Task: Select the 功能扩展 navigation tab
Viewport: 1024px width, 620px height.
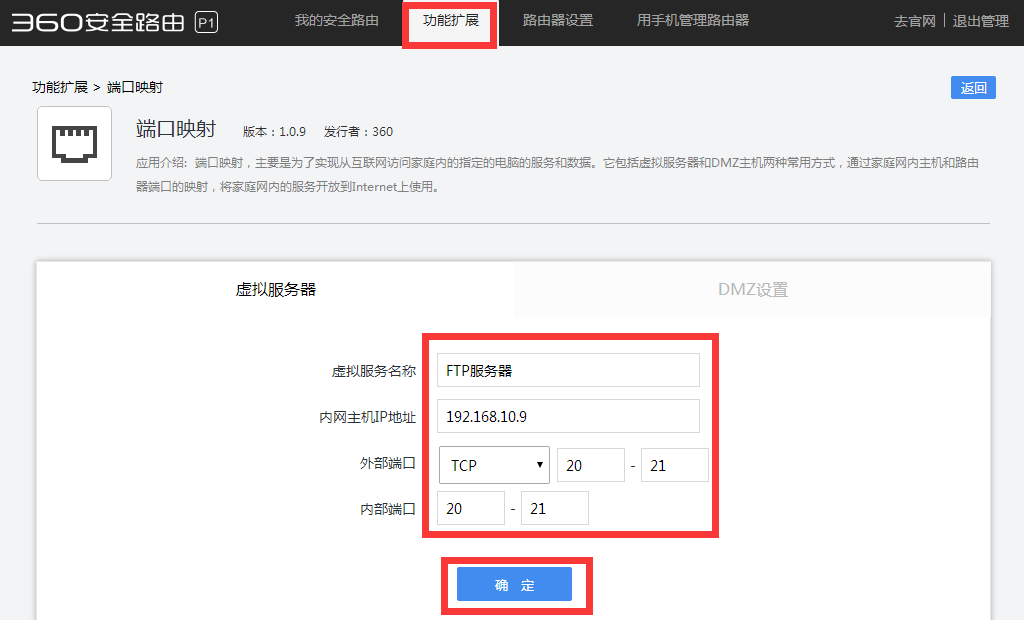Action: click(x=450, y=21)
